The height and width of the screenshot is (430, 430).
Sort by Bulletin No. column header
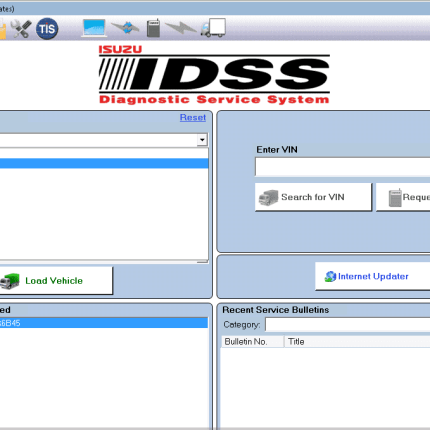tap(253, 342)
